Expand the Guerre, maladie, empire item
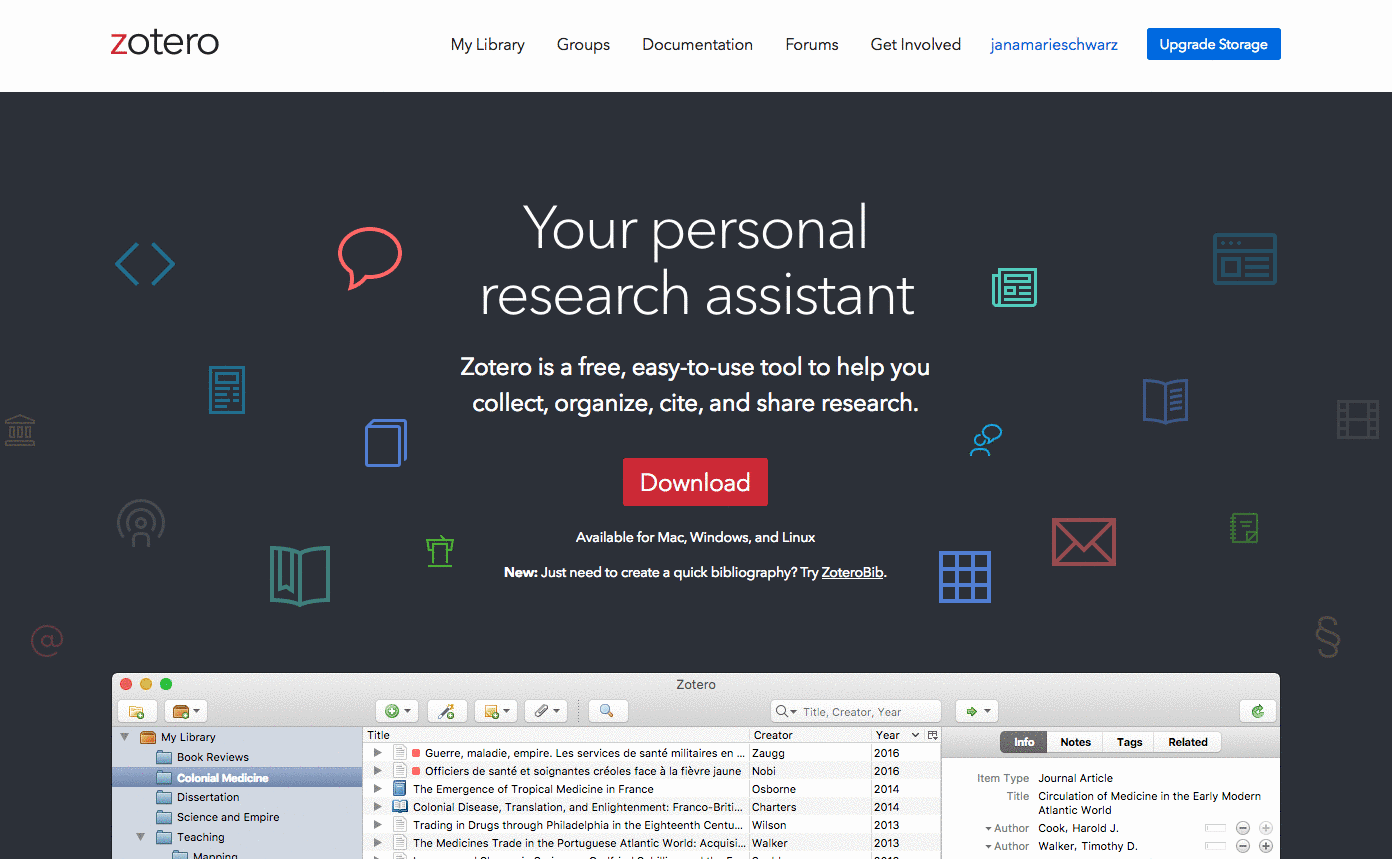 (378, 753)
